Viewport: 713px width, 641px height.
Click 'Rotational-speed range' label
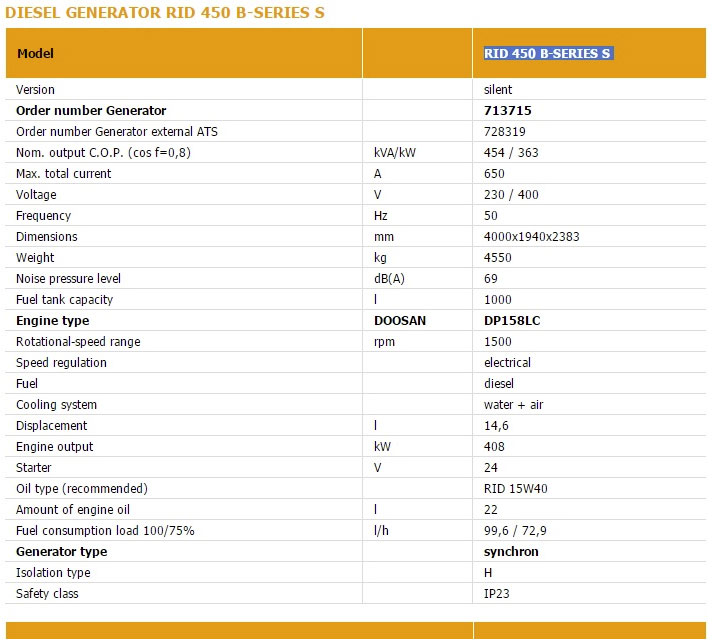pyautogui.click(x=78, y=341)
